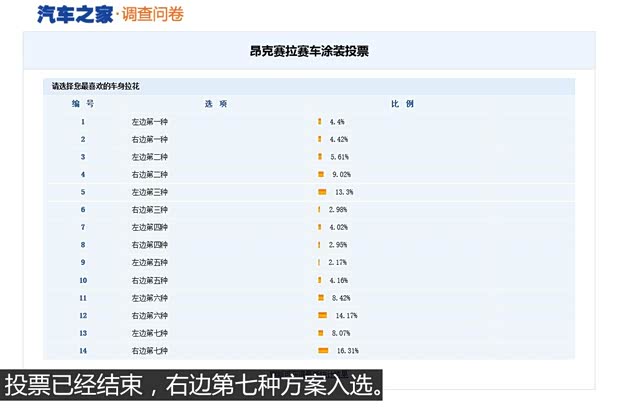Click the 4.42% percentage value
Screen dimensions: 620x411
pyautogui.click(x=339, y=139)
